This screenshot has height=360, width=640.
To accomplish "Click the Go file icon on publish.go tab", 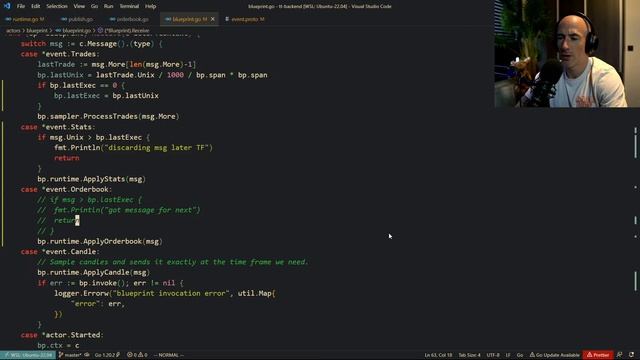I will (64, 19).
